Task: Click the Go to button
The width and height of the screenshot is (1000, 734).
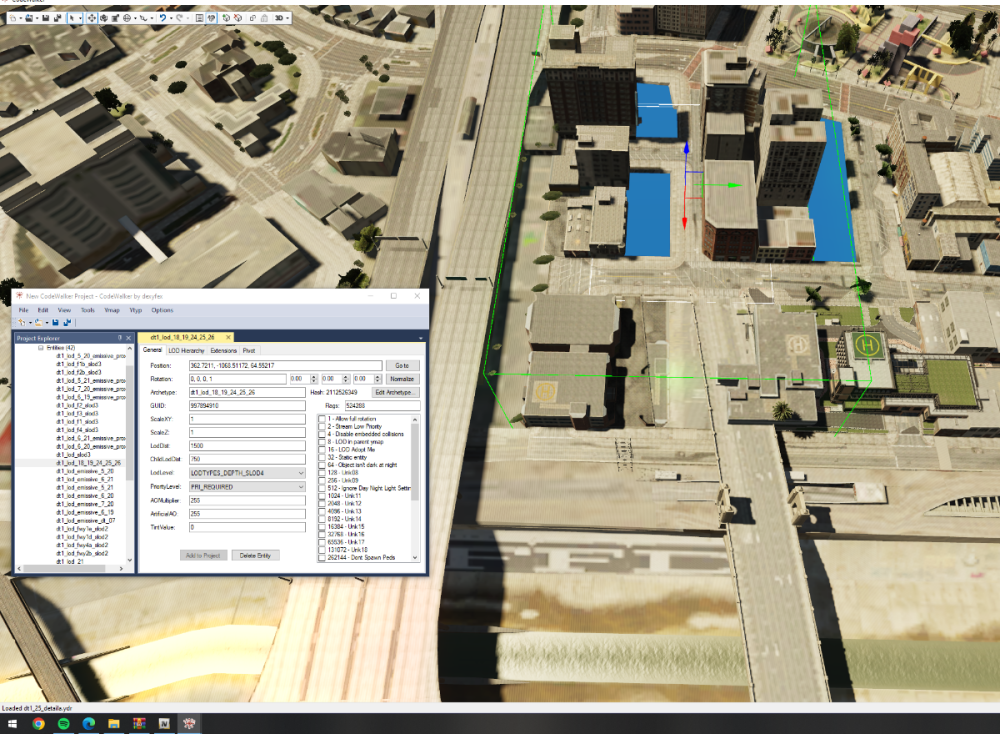Action: pos(402,365)
